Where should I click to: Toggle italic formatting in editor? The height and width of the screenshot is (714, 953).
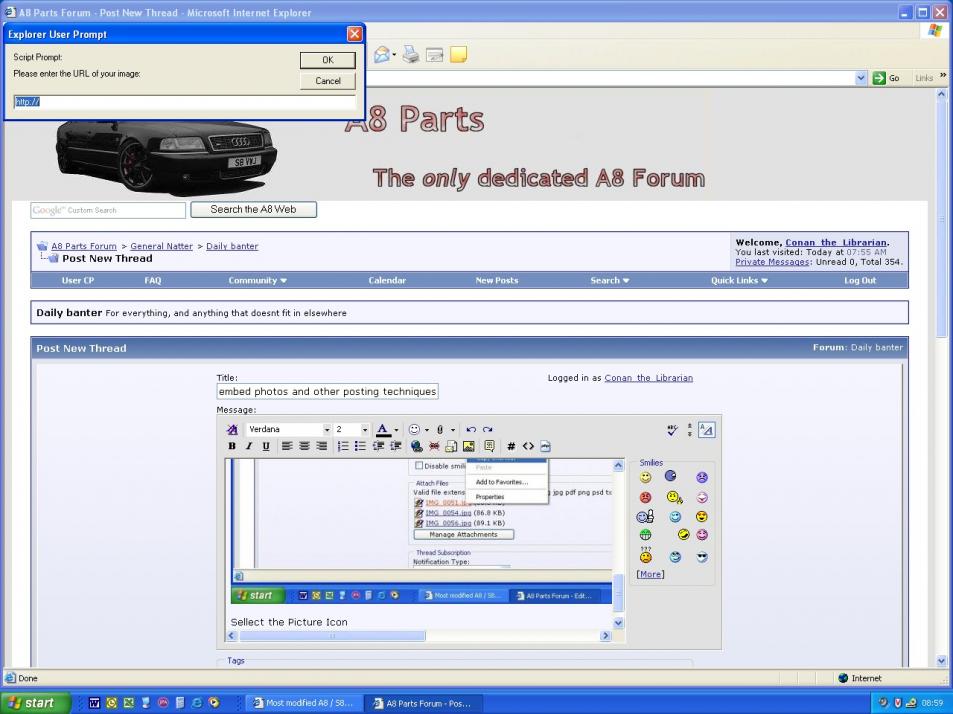[249, 446]
